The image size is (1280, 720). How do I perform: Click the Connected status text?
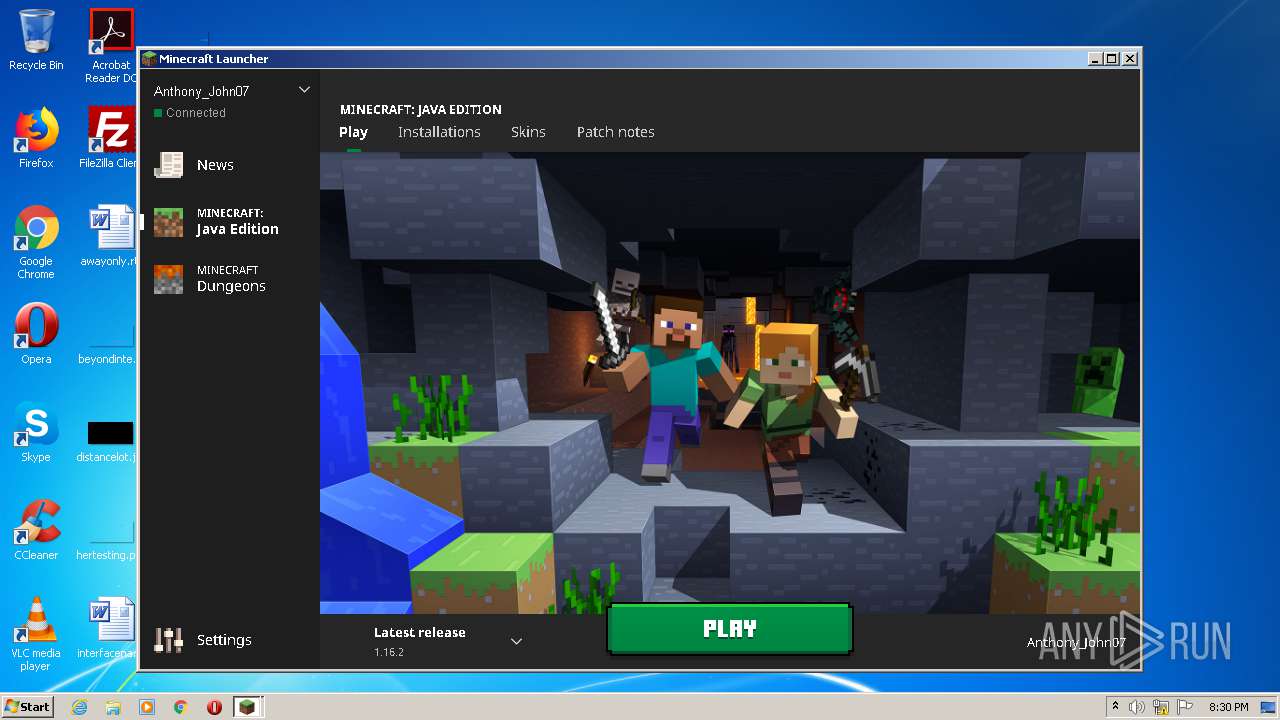[196, 113]
